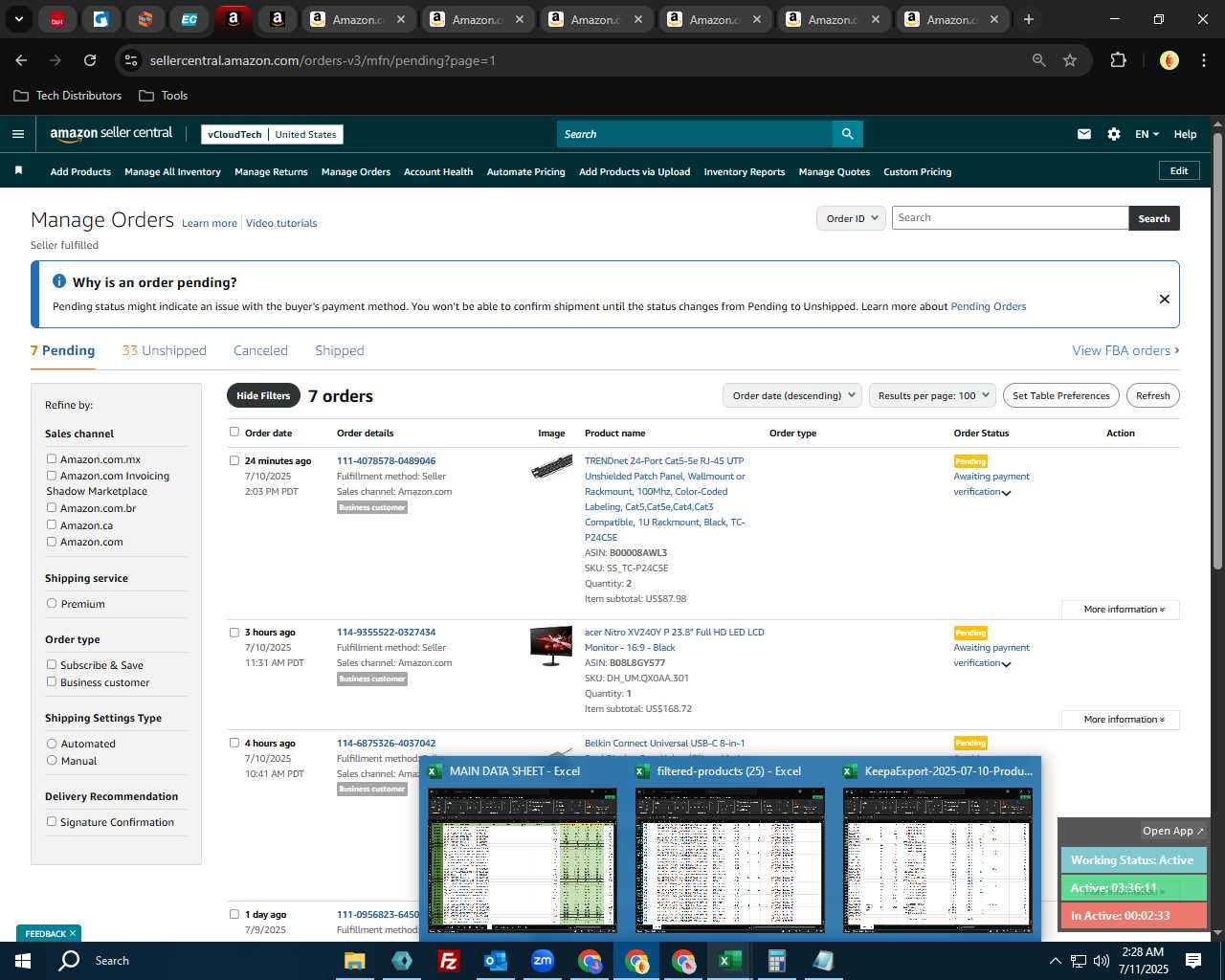Screen dimensions: 1225x980
Task: Select Manual shipping settings type
Action: (52, 761)
